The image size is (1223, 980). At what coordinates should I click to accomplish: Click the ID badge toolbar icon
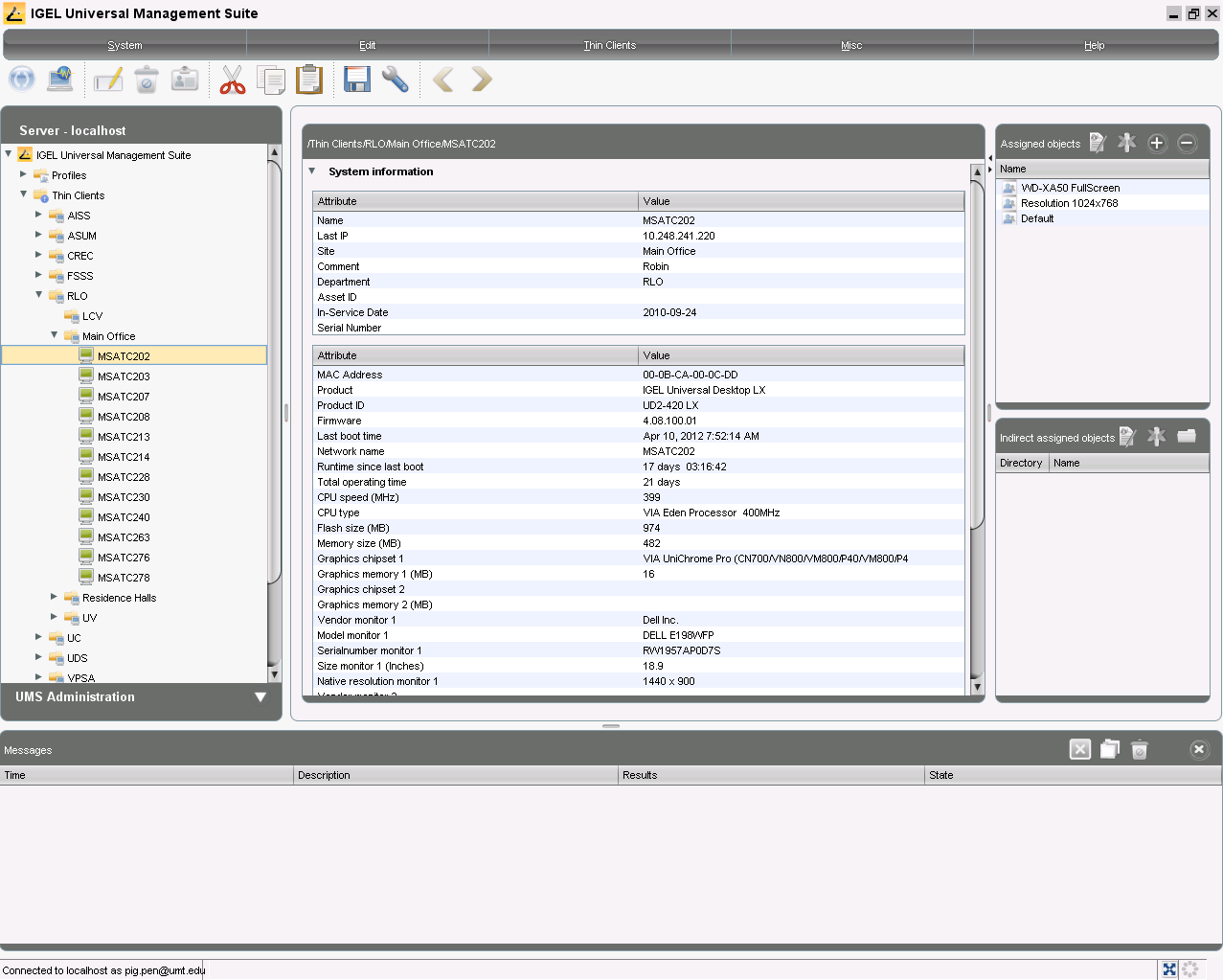pos(185,80)
